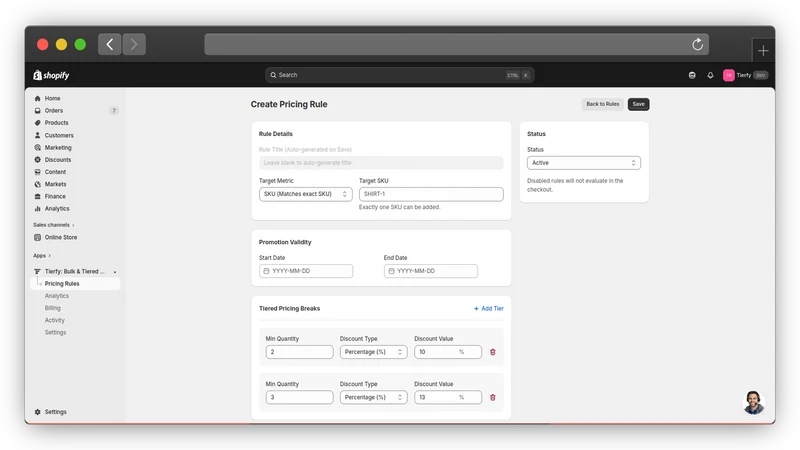Click the Add Tier link

pyautogui.click(x=489, y=309)
